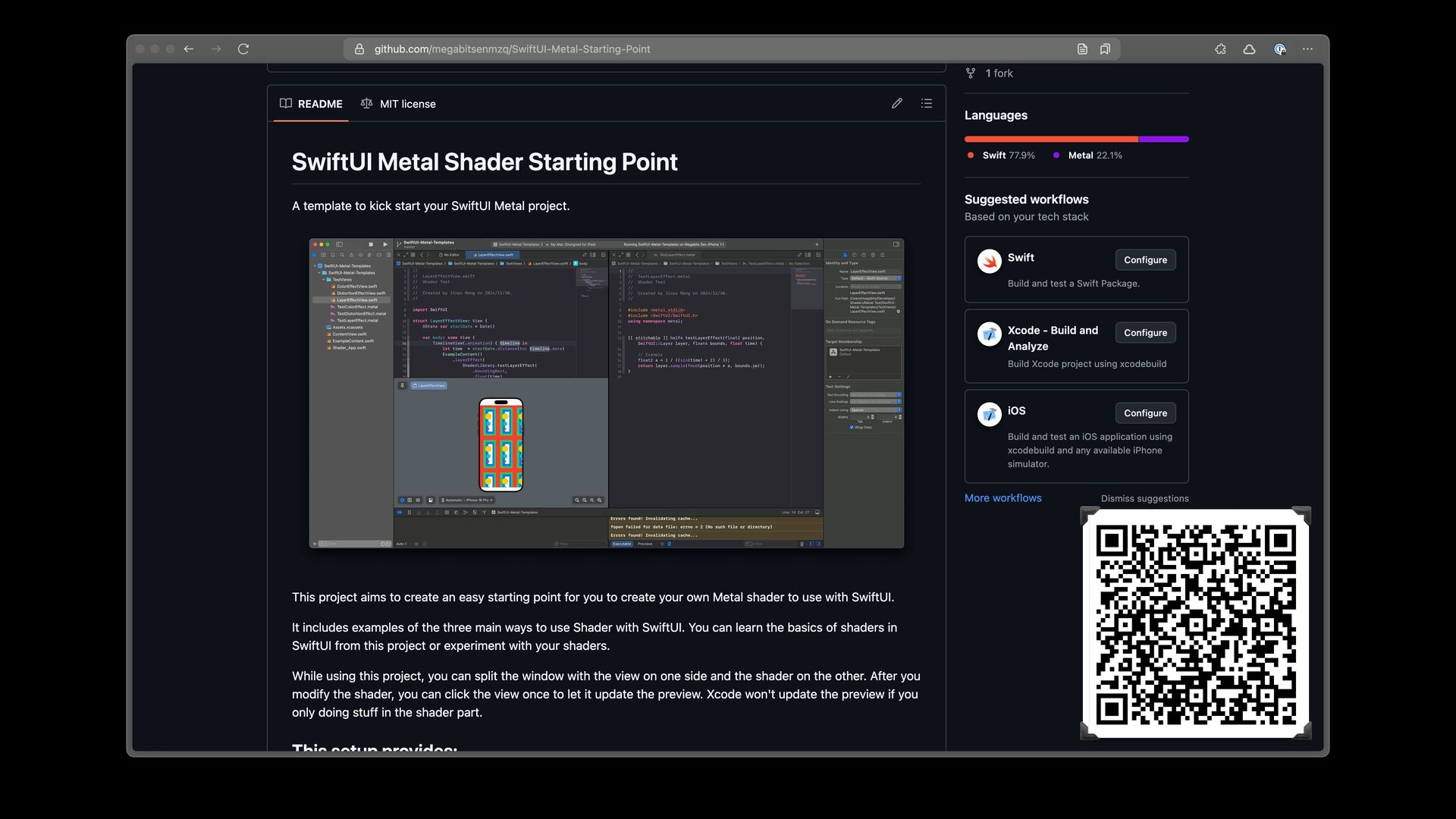The image size is (1456, 819).
Task: Click the MIT license scale icon
Action: point(367,104)
